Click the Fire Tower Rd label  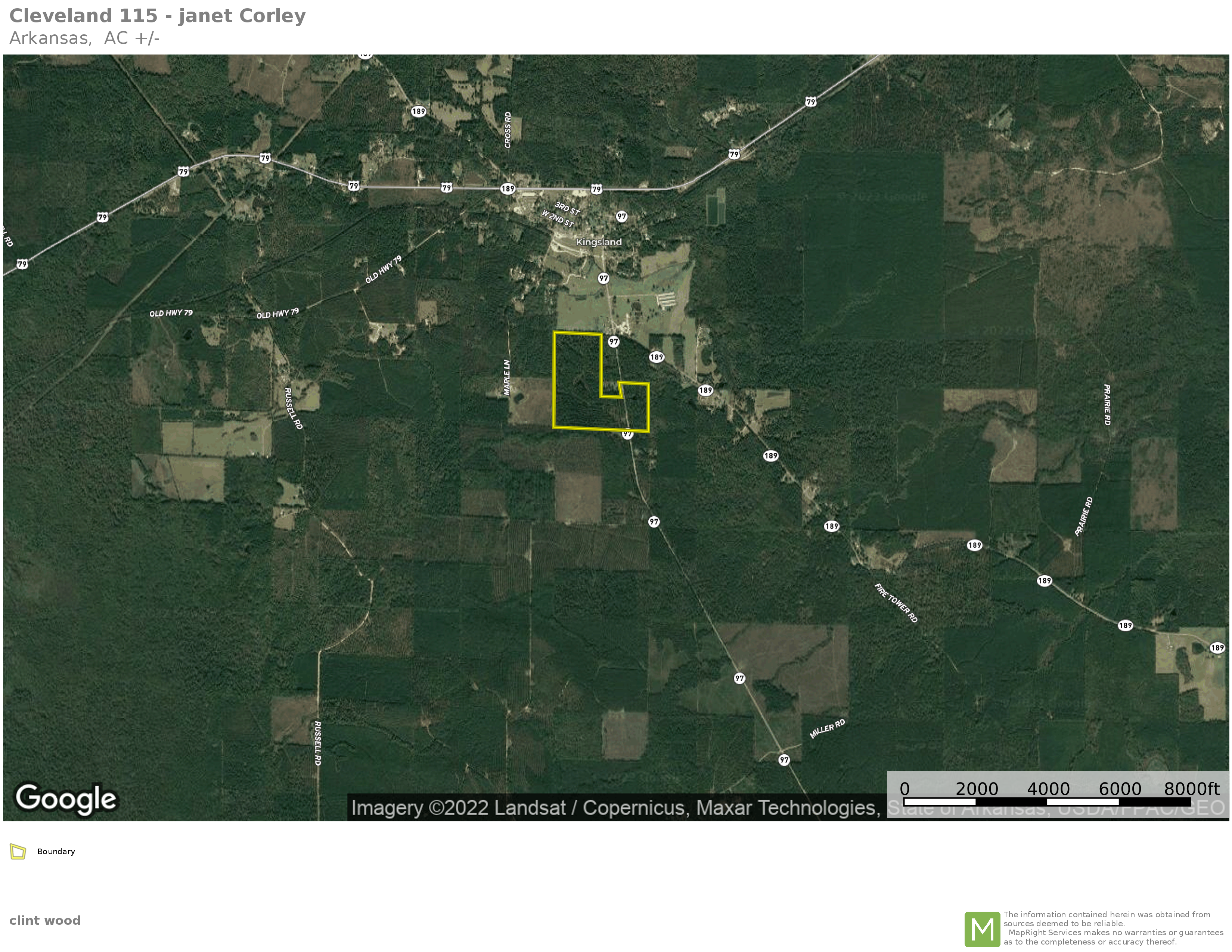tap(895, 603)
